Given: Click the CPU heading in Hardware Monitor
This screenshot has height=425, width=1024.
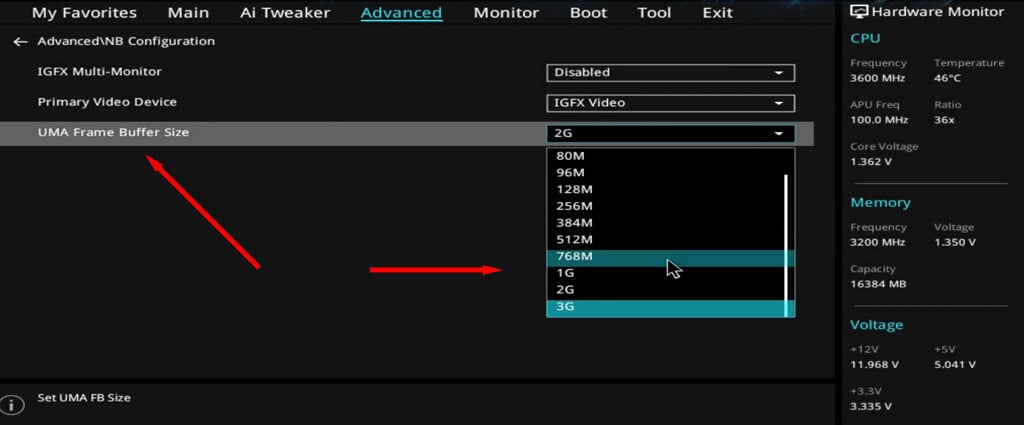Looking at the screenshot, I should [865, 39].
